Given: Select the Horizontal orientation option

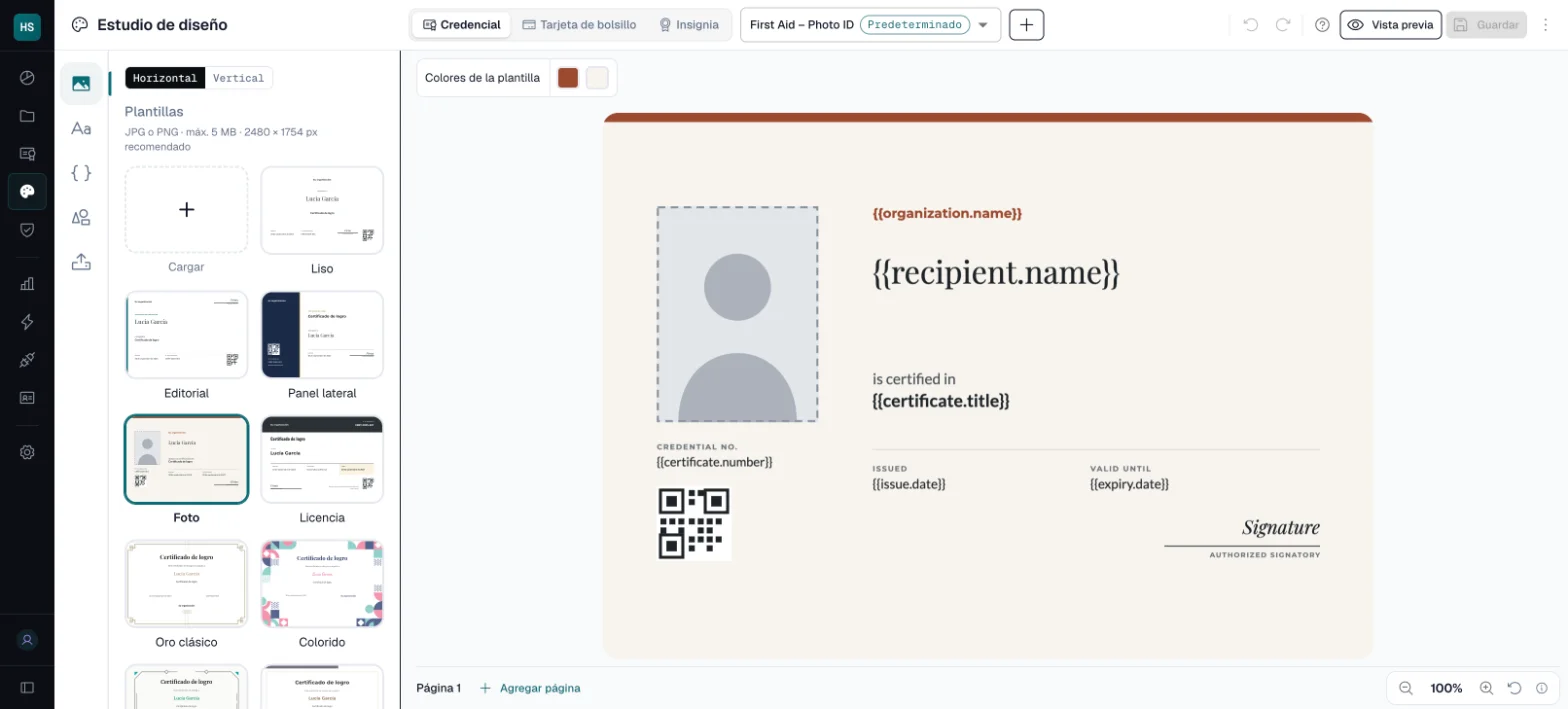Looking at the screenshot, I should point(165,78).
